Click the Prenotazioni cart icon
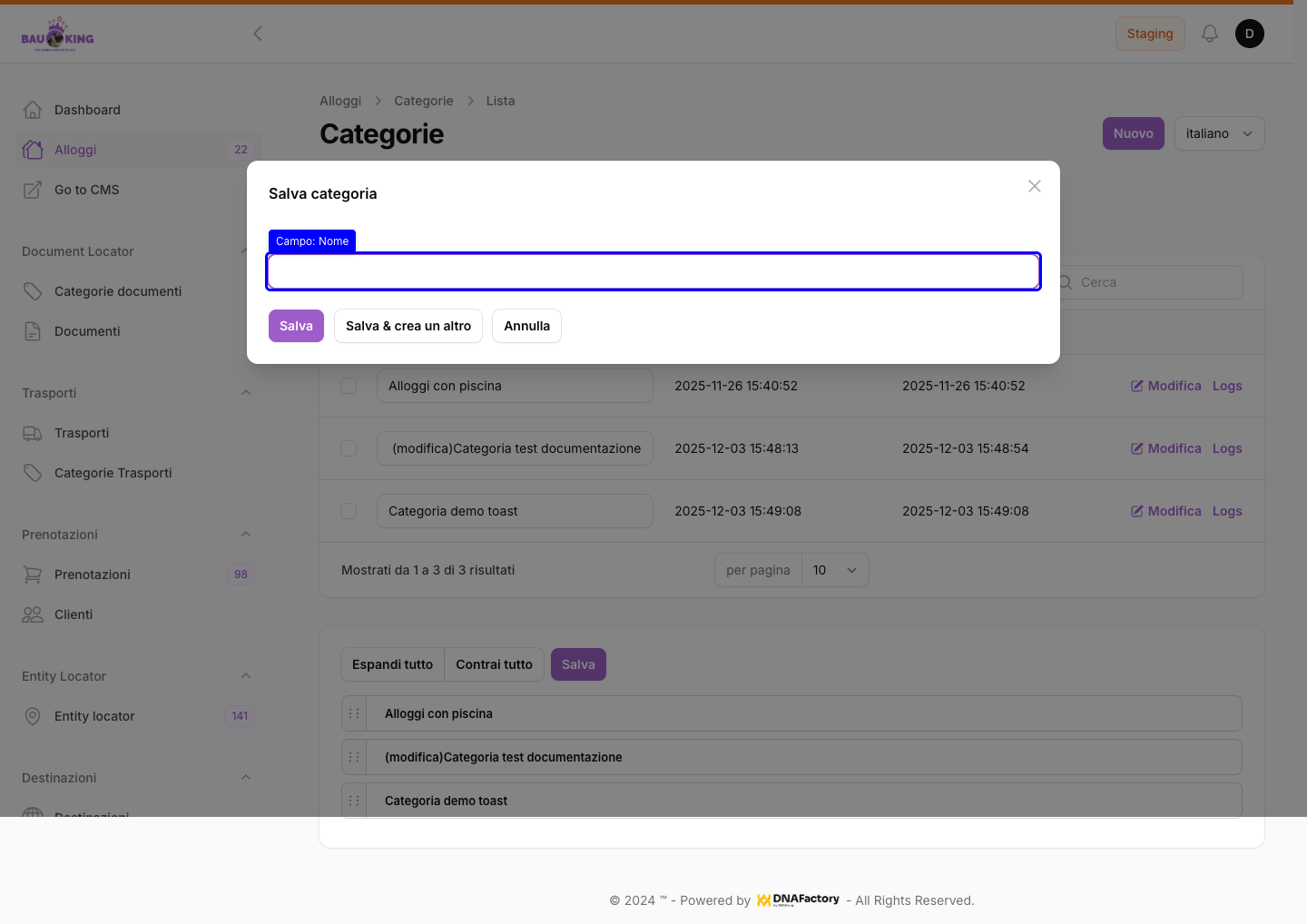 click(33, 575)
